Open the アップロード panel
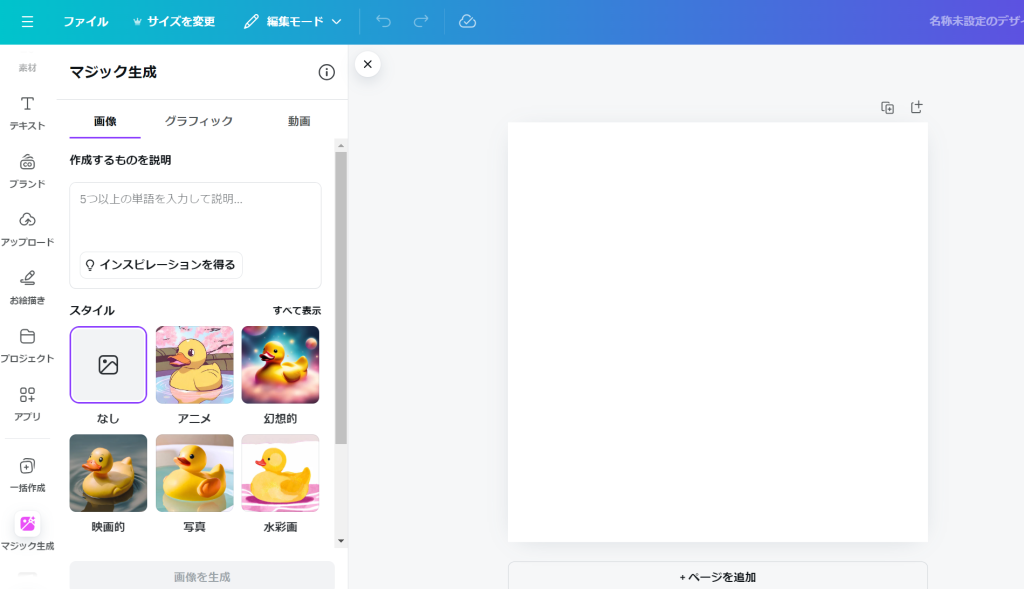 (27, 228)
